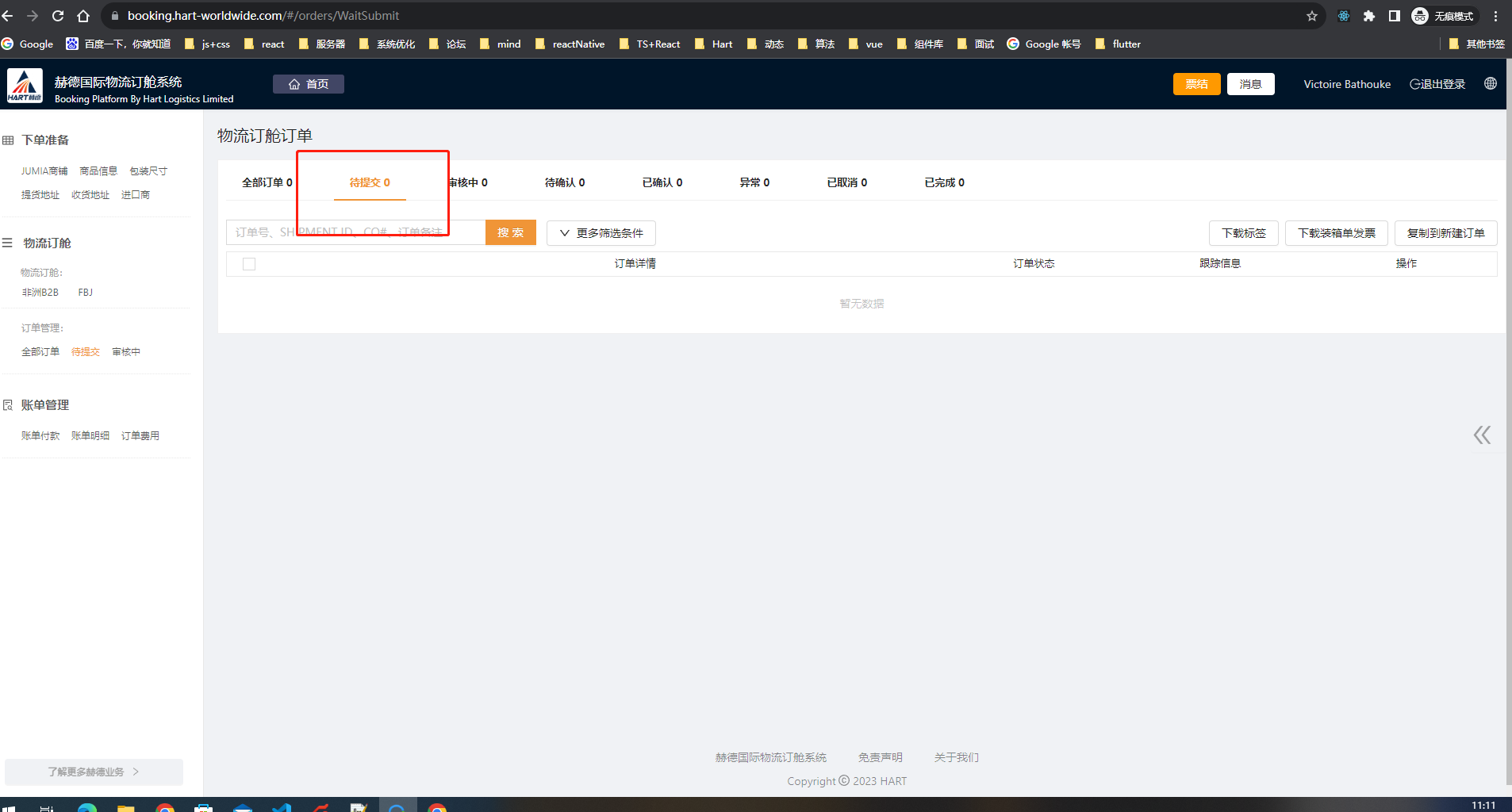
Task: Open browser extensions puzzle icon
Action: [1368, 16]
